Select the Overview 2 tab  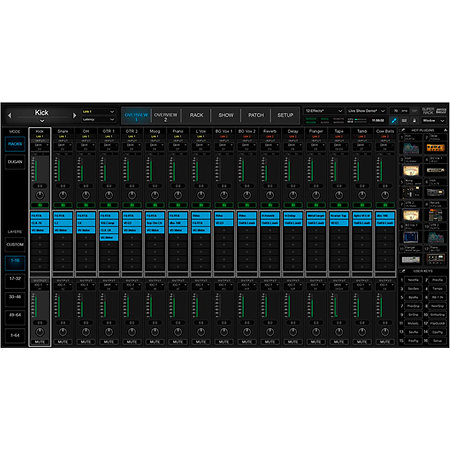166,116
